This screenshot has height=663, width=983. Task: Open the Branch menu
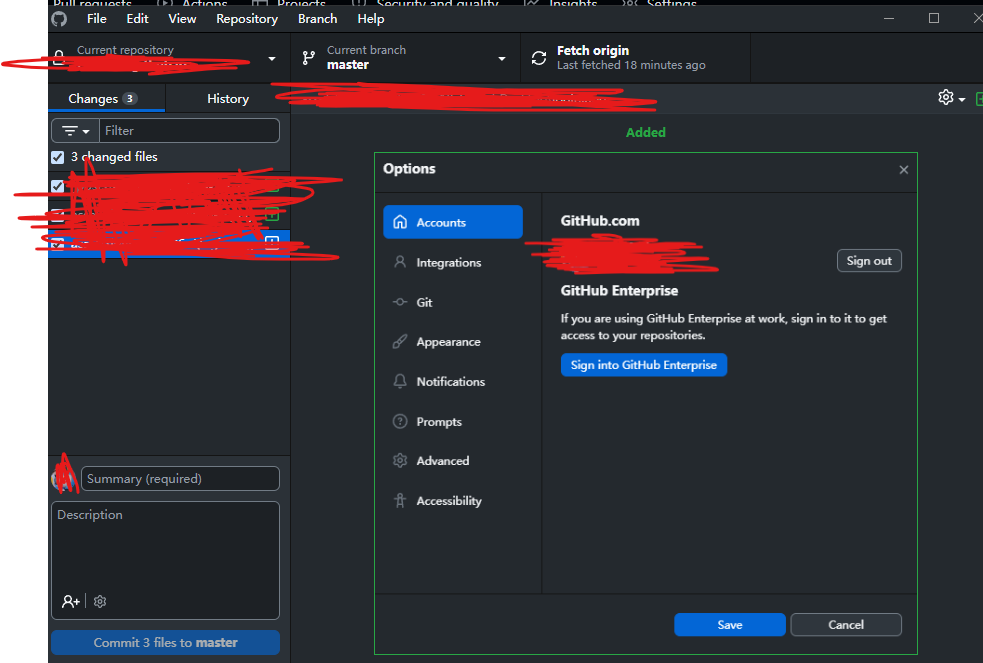click(317, 19)
